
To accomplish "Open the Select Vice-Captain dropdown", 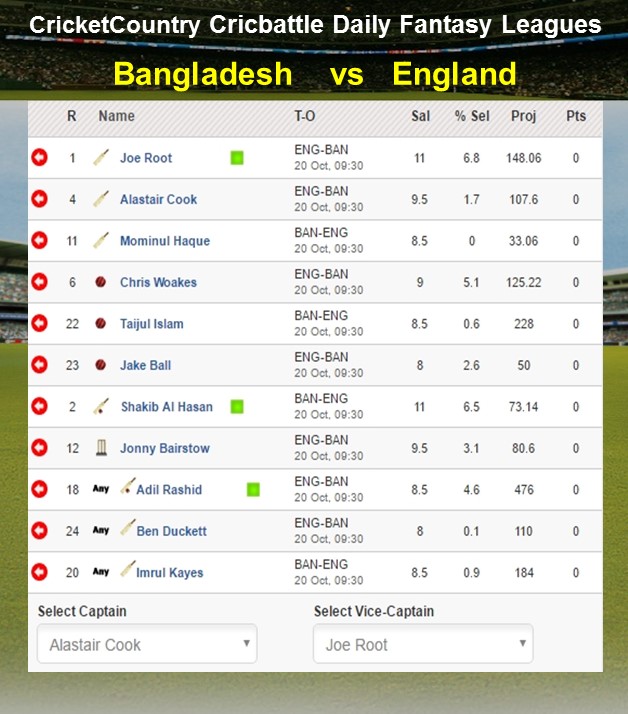I will [x=423, y=644].
